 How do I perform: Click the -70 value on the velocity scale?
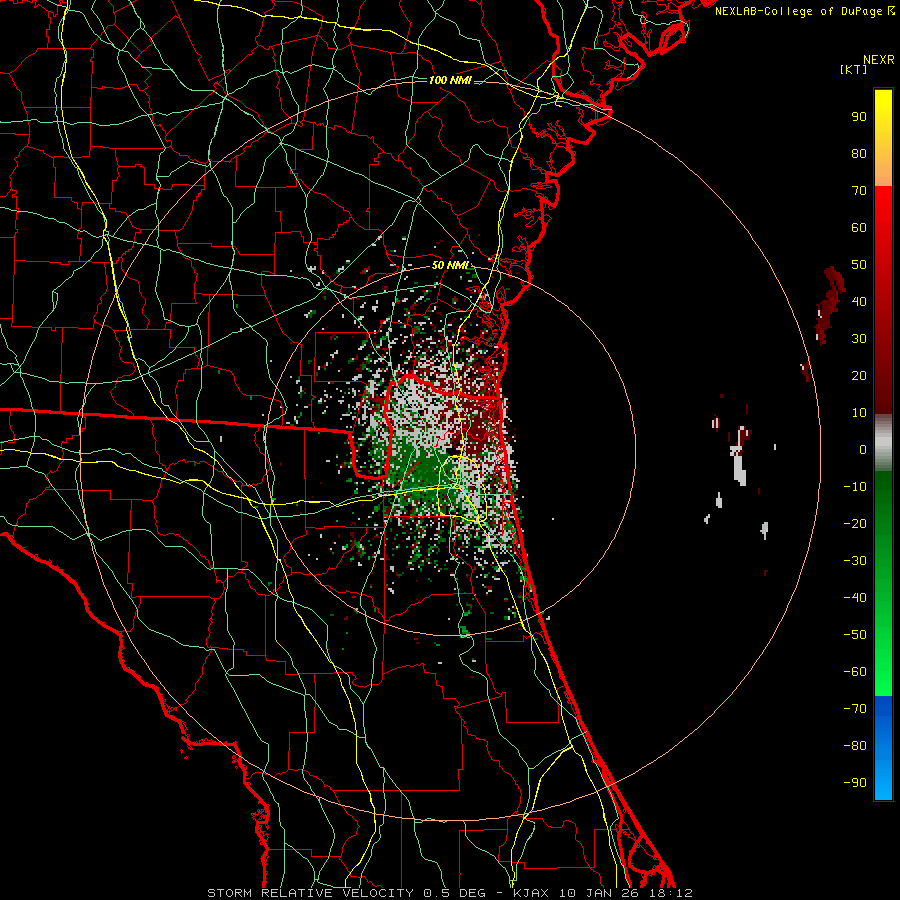pos(855,709)
